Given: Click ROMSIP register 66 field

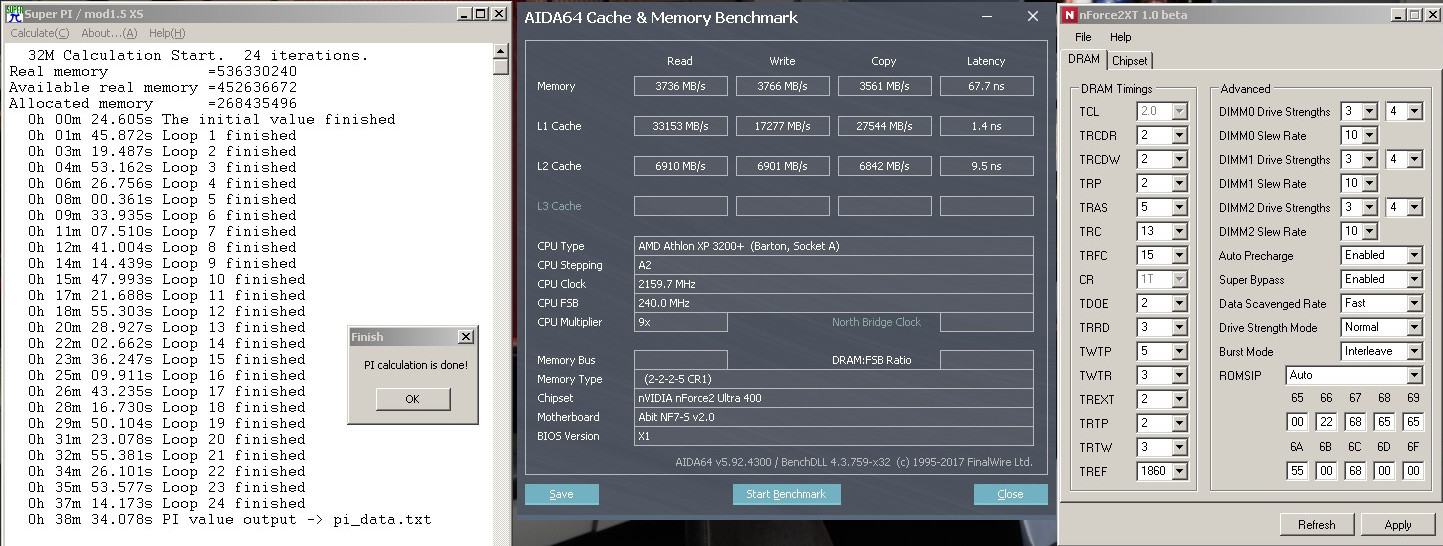Looking at the screenshot, I should (x=1326, y=422).
